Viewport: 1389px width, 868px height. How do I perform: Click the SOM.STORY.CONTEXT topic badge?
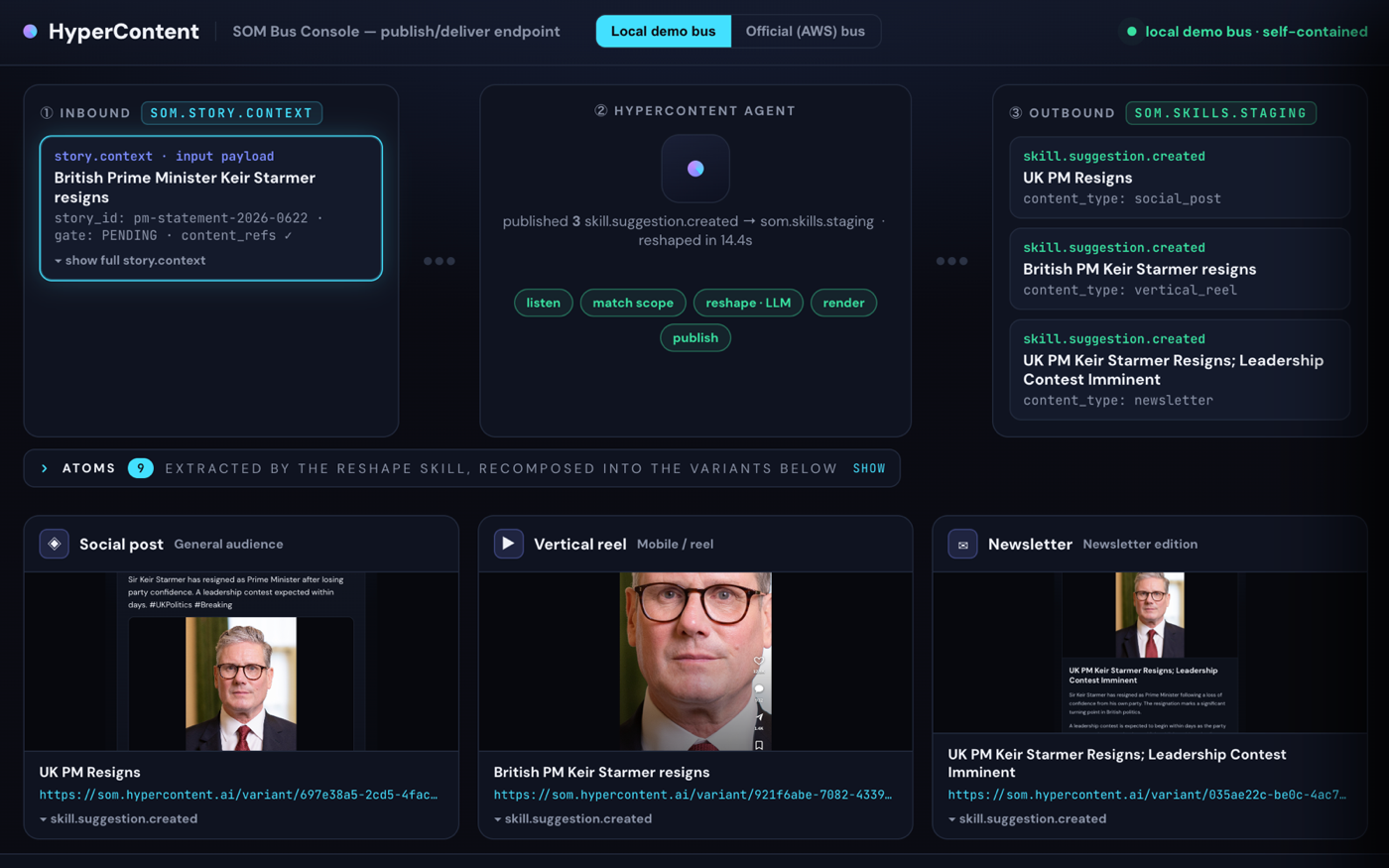pos(231,113)
